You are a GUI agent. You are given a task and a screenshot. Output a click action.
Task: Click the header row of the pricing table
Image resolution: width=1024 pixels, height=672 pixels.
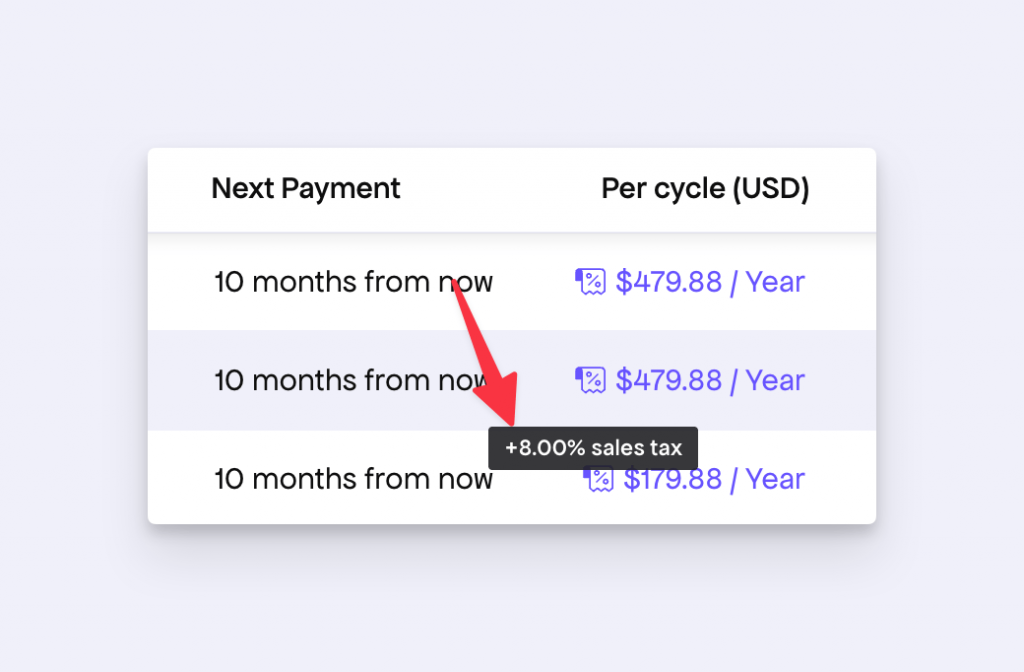tap(511, 188)
